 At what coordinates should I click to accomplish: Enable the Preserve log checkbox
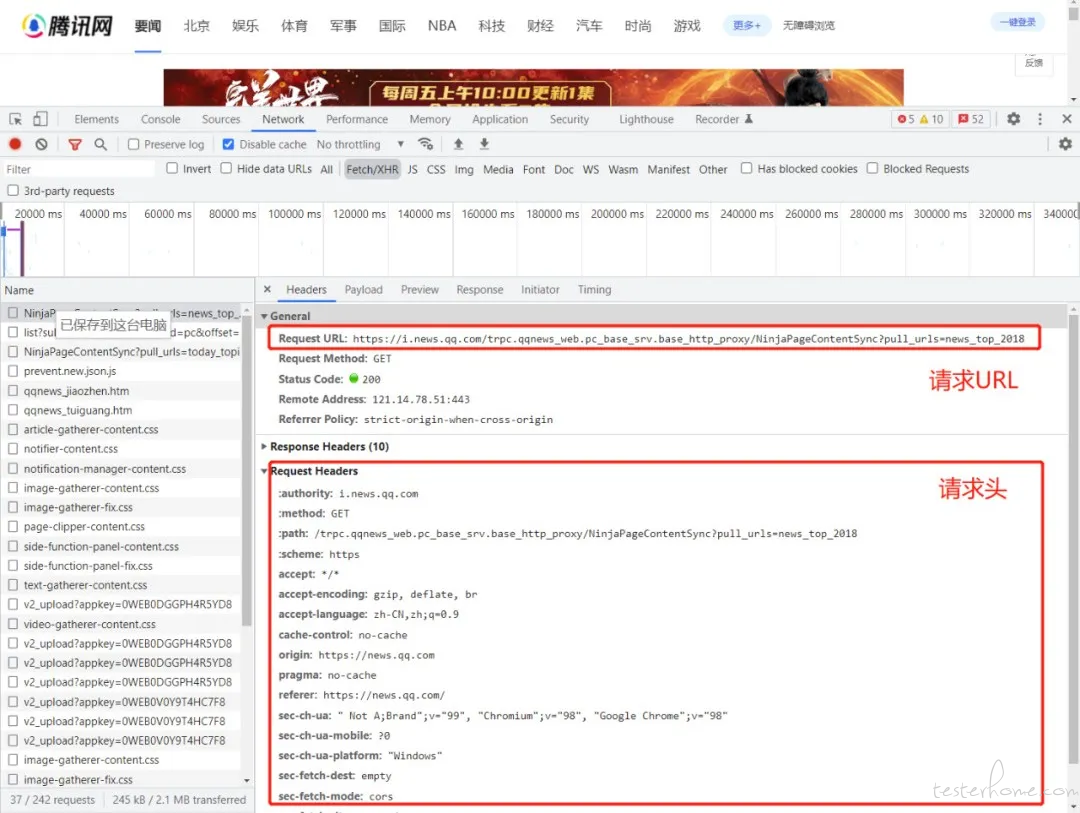(134, 144)
